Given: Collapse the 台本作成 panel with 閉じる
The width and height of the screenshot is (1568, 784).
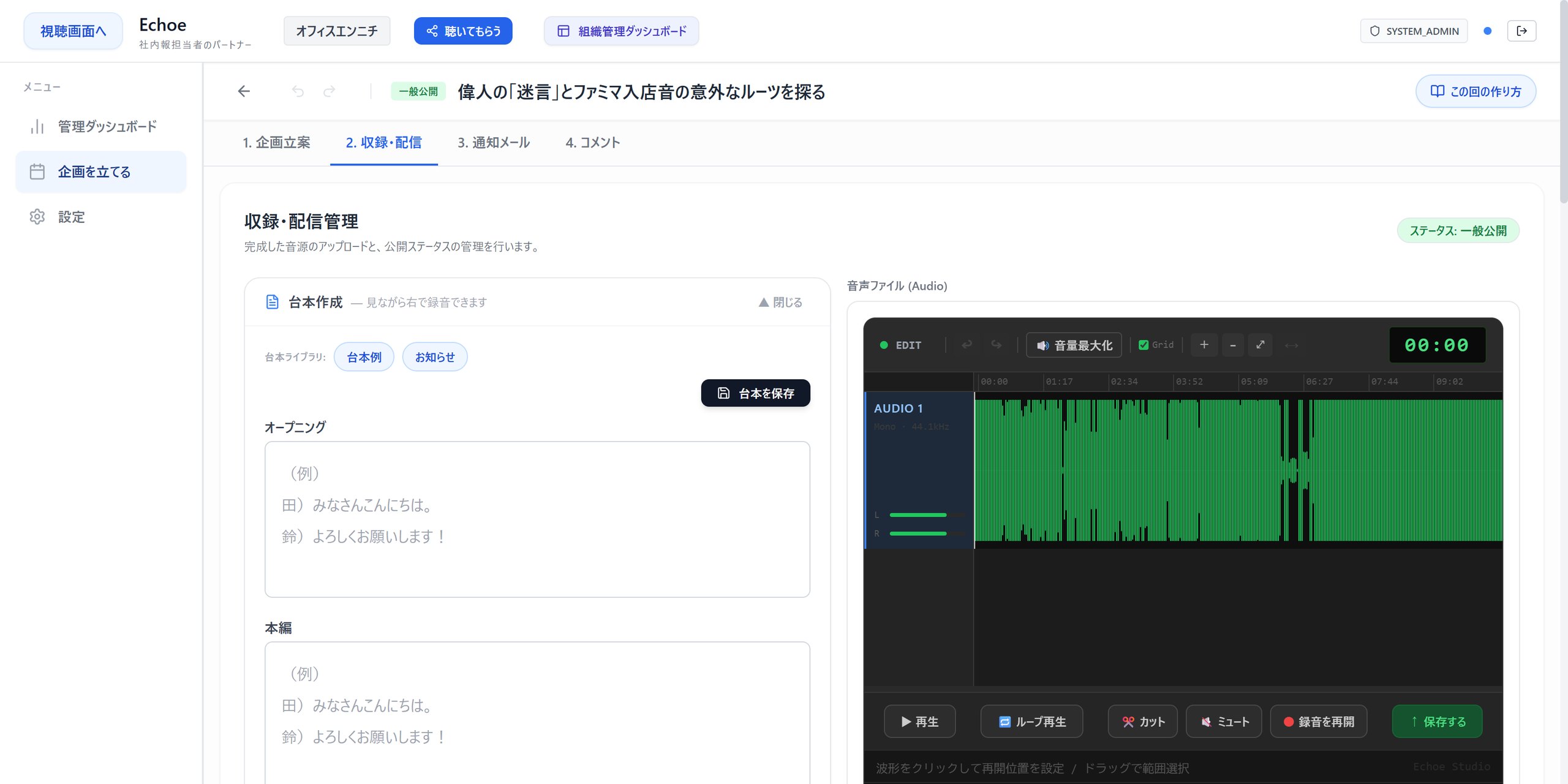Looking at the screenshot, I should click(780, 302).
